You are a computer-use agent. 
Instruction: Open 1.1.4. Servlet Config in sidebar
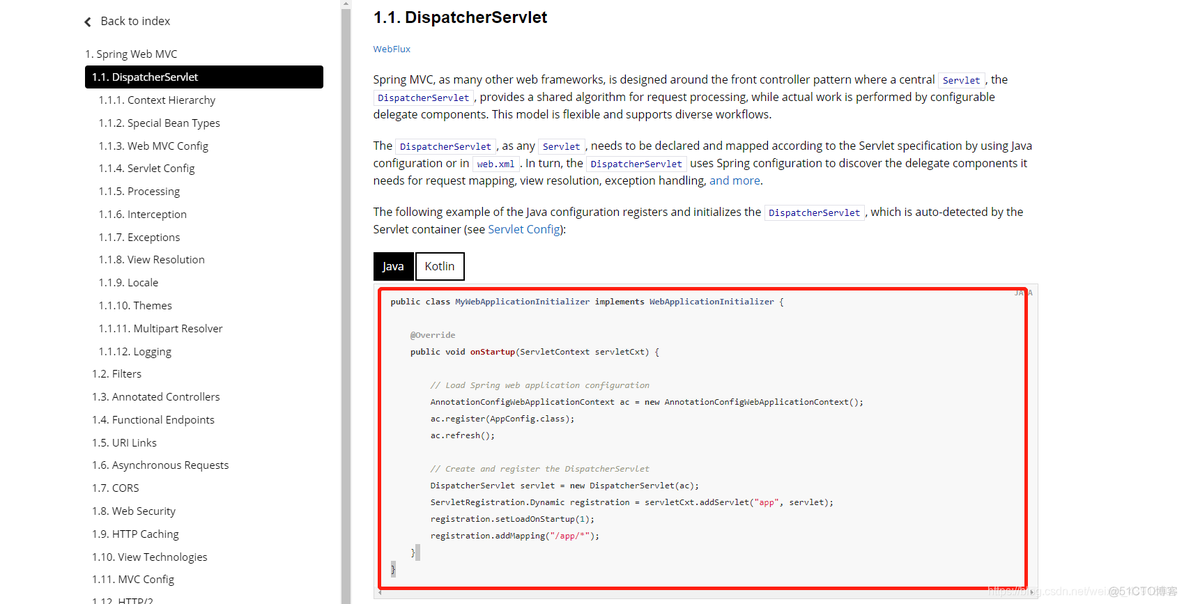coord(146,168)
